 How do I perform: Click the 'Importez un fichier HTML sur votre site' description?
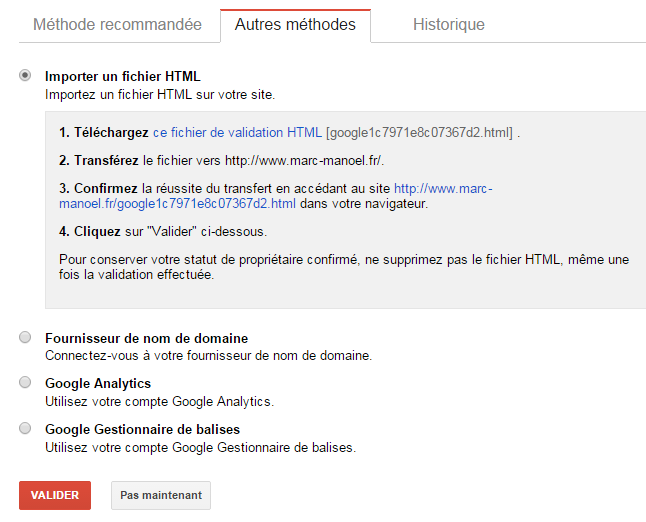click(x=159, y=94)
